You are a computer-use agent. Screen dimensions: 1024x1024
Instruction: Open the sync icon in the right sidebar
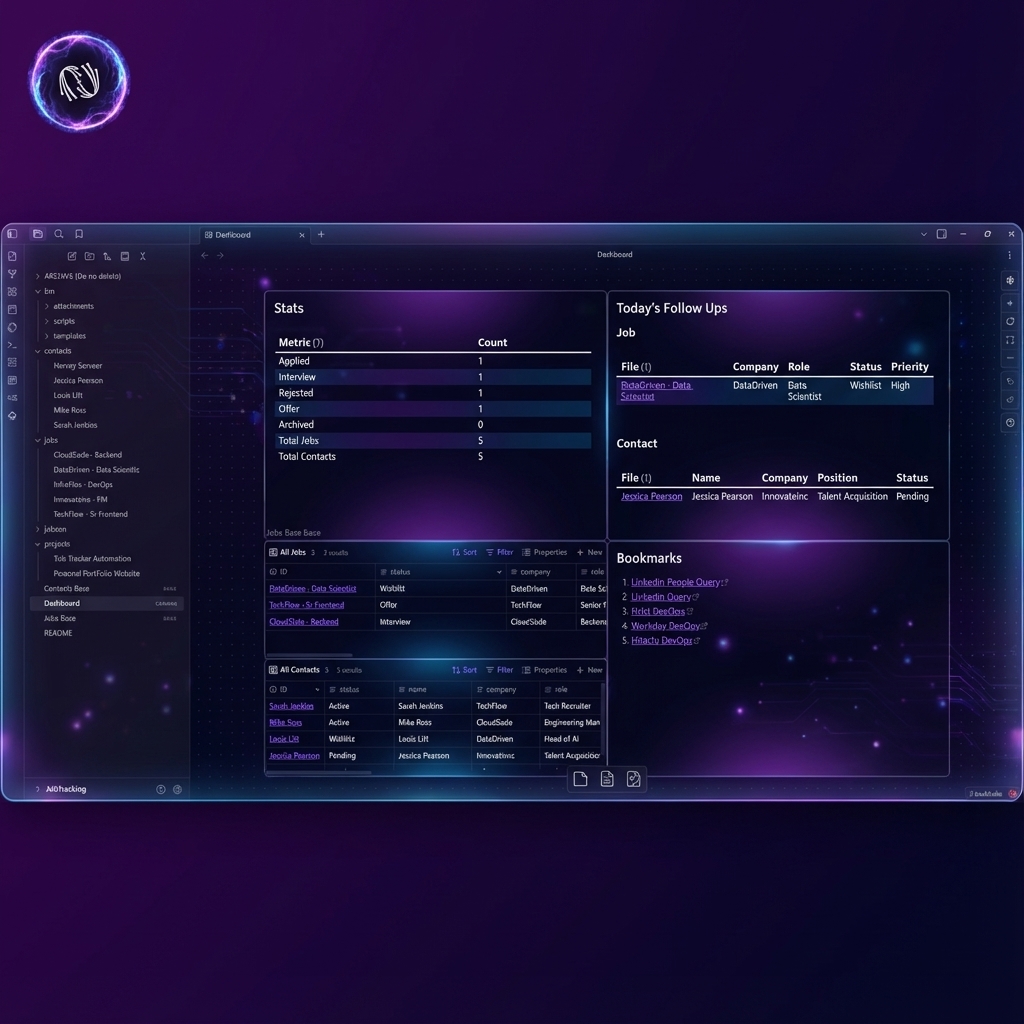(x=1010, y=321)
